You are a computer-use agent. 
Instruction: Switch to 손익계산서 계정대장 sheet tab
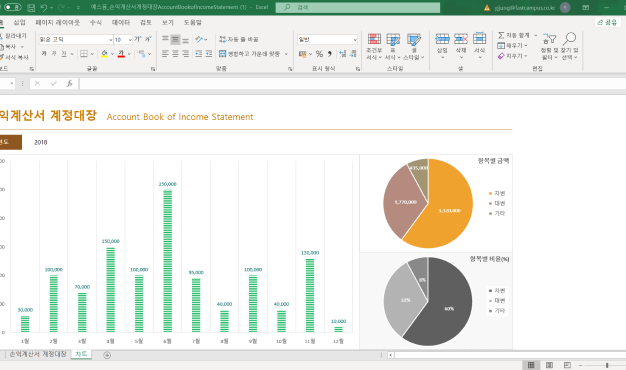(x=38, y=354)
